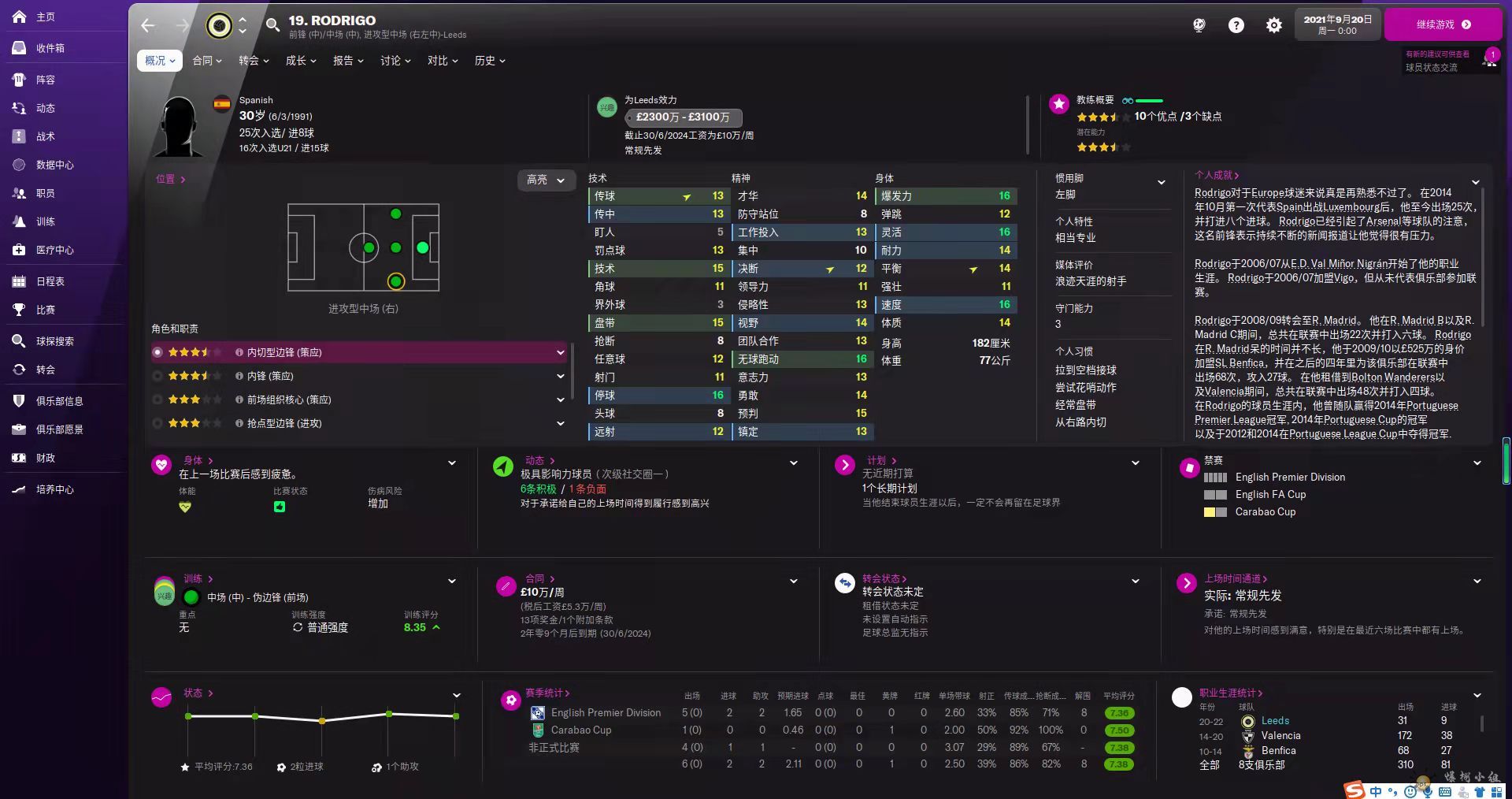Expand the 内锋 (策应) role row chevron
Image resolution: width=1512 pixels, height=799 pixels.
(560, 376)
